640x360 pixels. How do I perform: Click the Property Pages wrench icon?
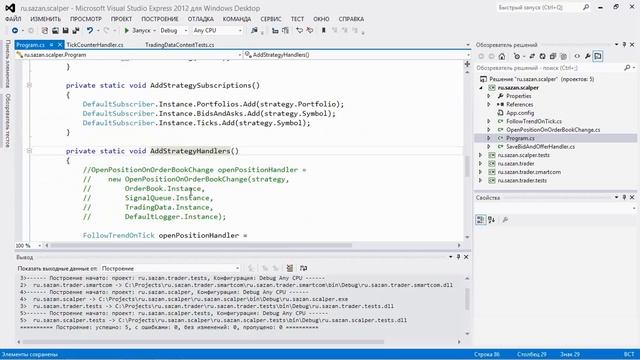point(505,220)
